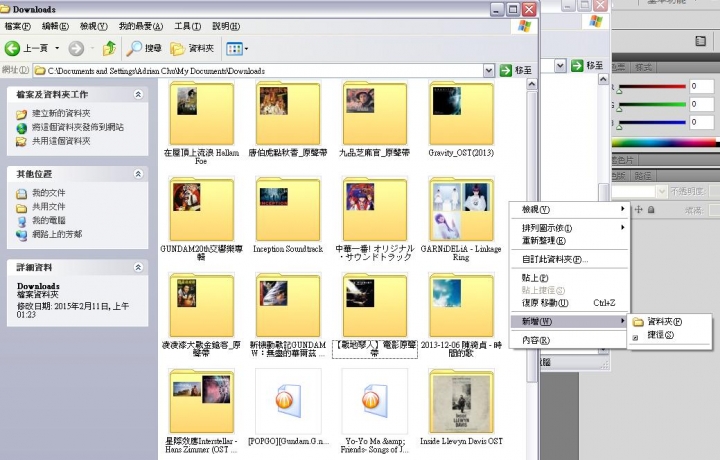Choose 自訂此資料夾(F)... in context menu
Image resolution: width=720 pixels, height=460 pixels.
(569, 259)
